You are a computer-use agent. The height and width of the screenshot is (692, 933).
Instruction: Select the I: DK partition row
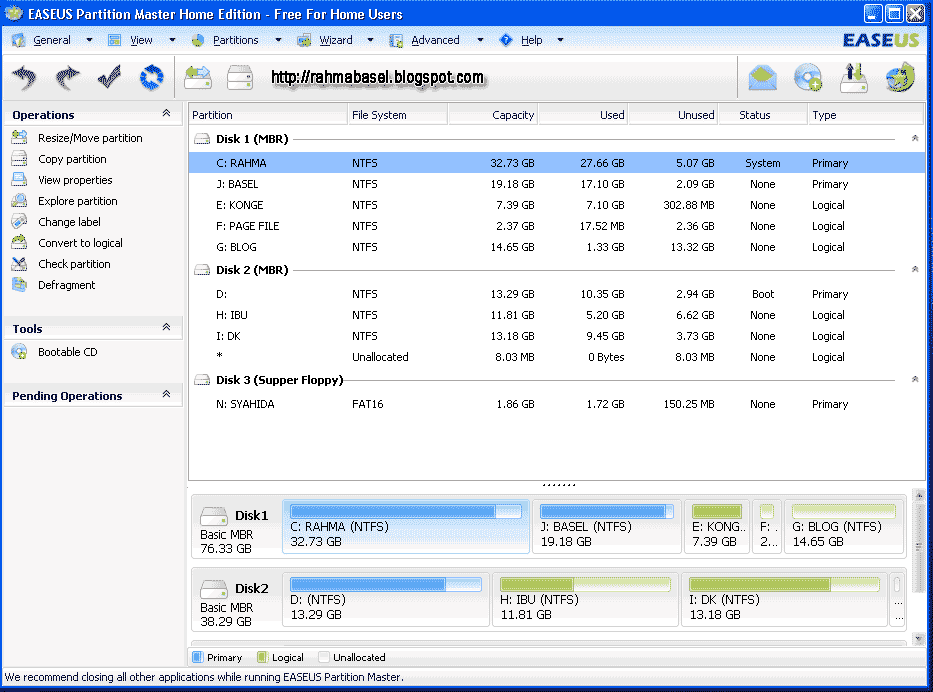(556, 336)
